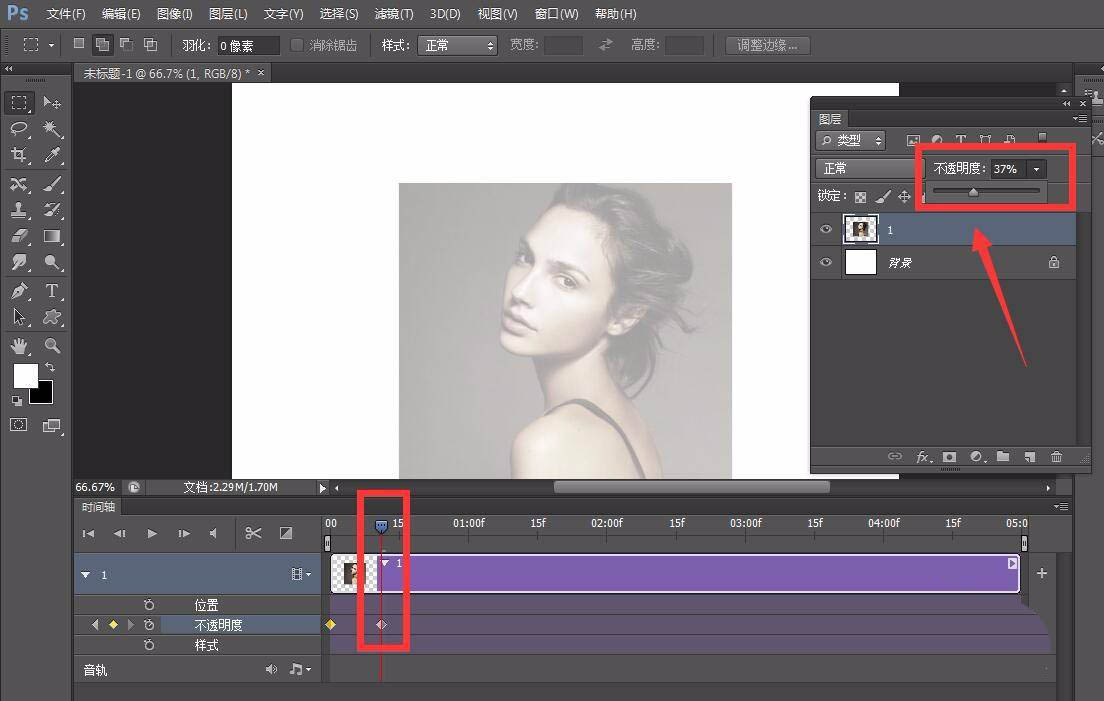Open the 样式 dropdown in options bar

(458, 46)
